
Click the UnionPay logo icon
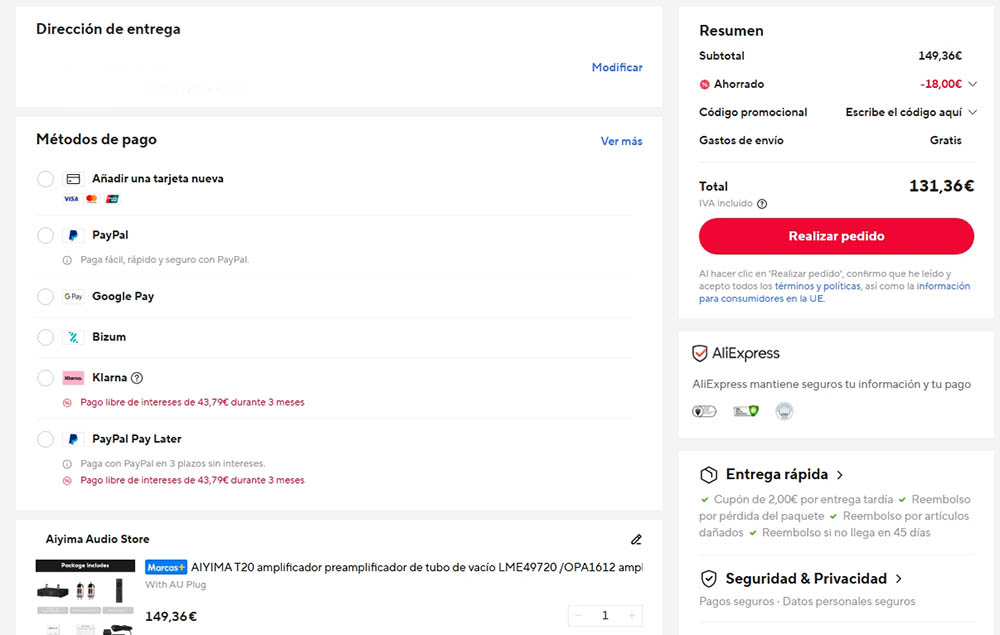click(x=112, y=199)
